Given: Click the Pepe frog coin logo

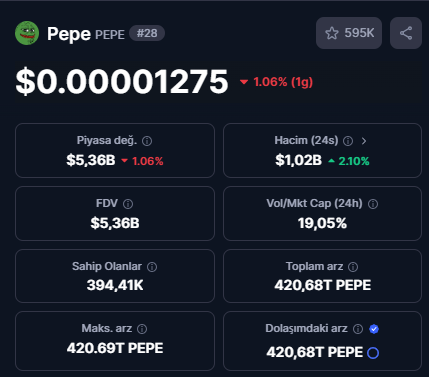Looking at the screenshot, I should (27, 33).
